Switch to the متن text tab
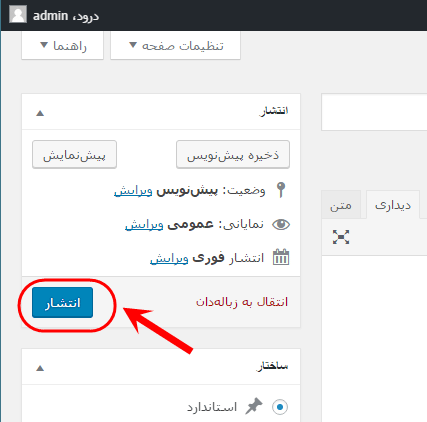The image size is (427, 422). coord(341,205)
